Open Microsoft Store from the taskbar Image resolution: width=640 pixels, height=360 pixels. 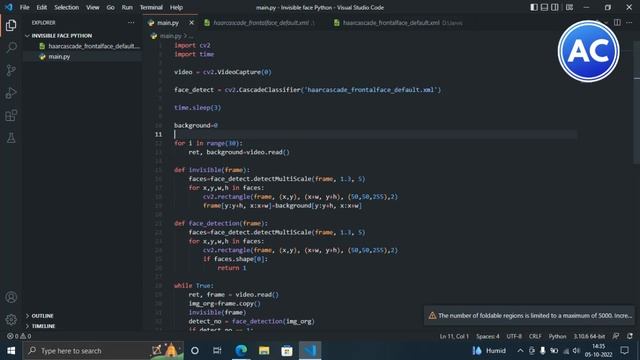287,351
